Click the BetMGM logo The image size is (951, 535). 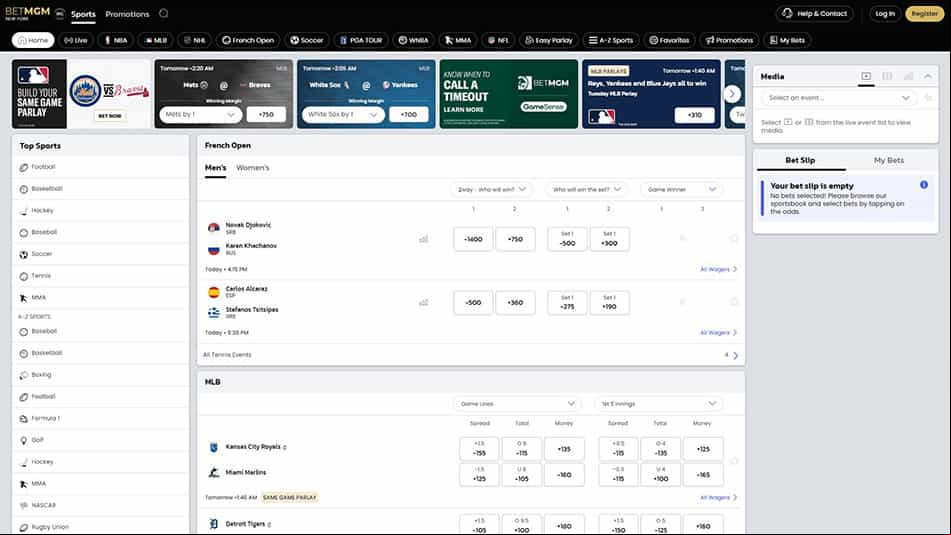click(27, 13)
